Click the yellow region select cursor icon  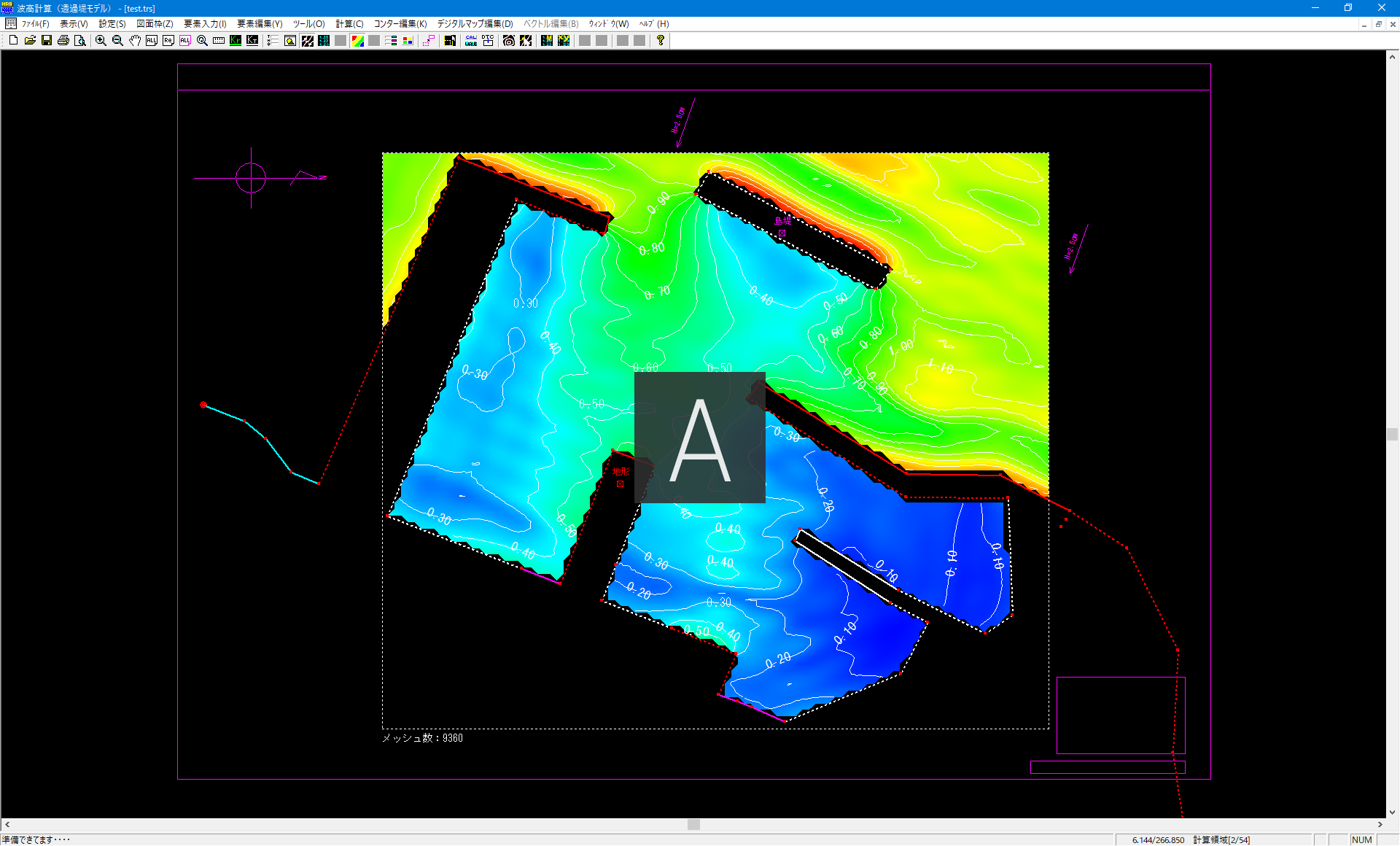click(450, 41)
